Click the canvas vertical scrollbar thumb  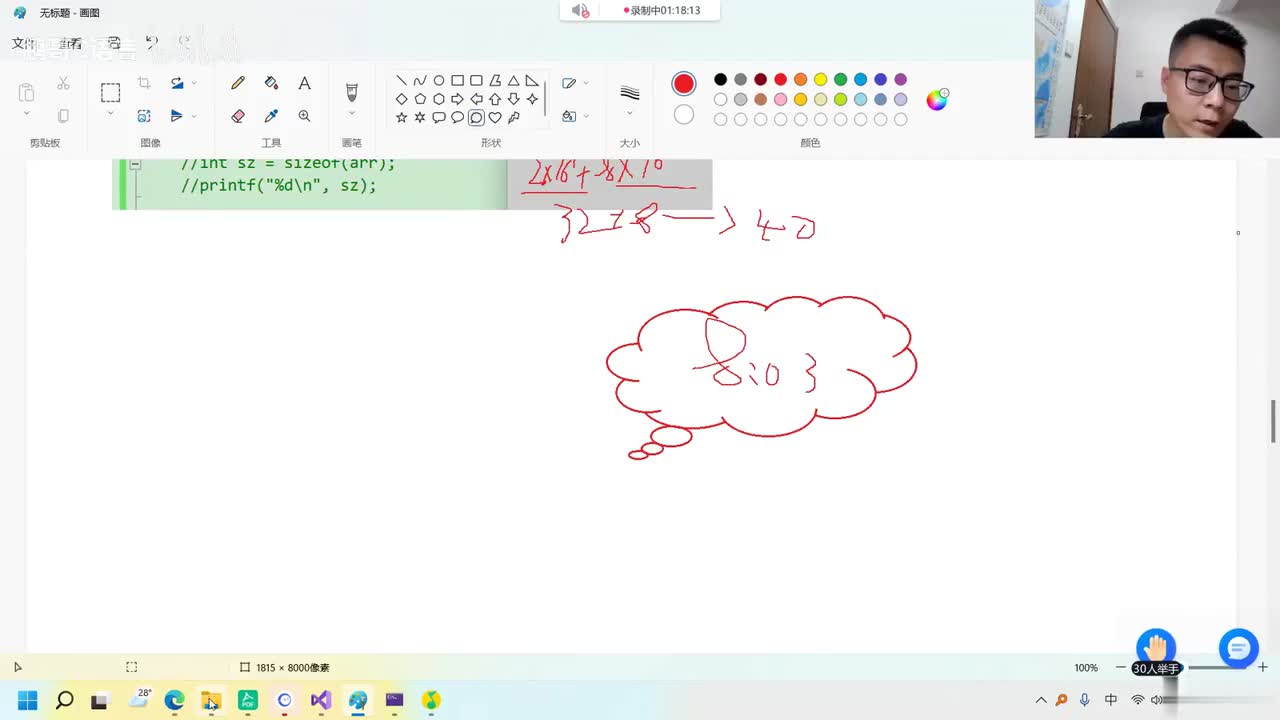(x=1273, y=420)
